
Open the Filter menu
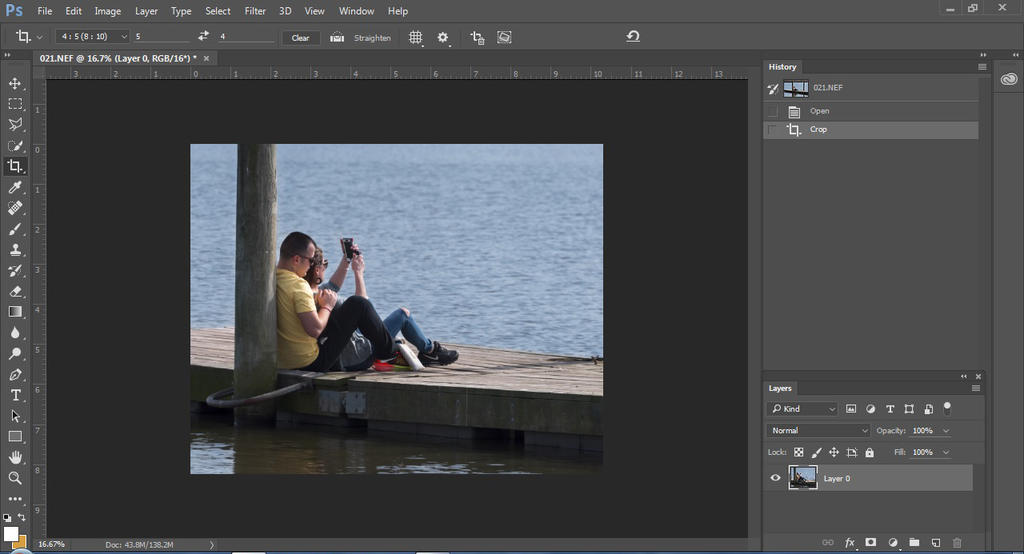click(255, 11)
